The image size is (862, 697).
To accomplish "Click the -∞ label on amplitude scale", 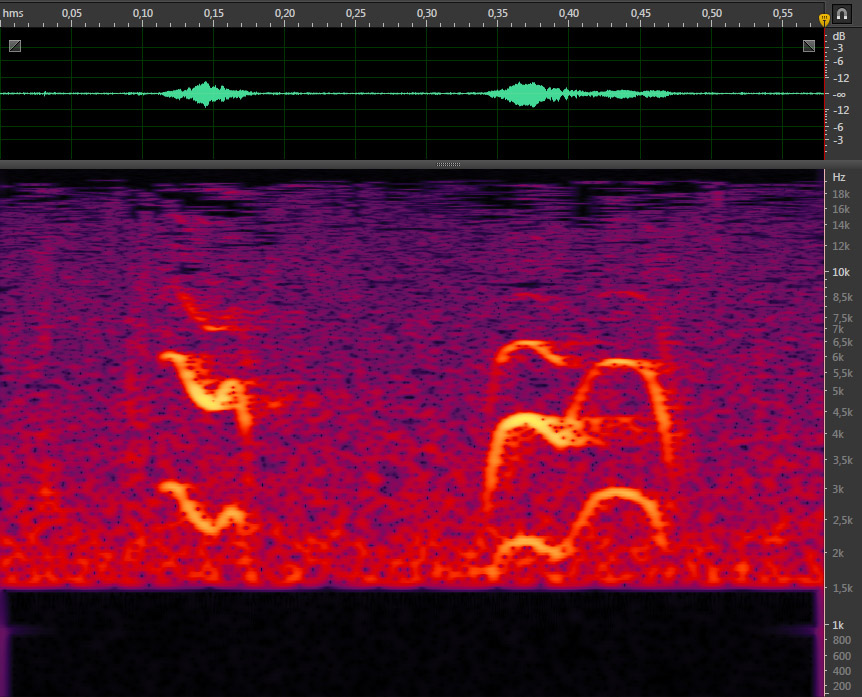I will click(x=839, y=95).
